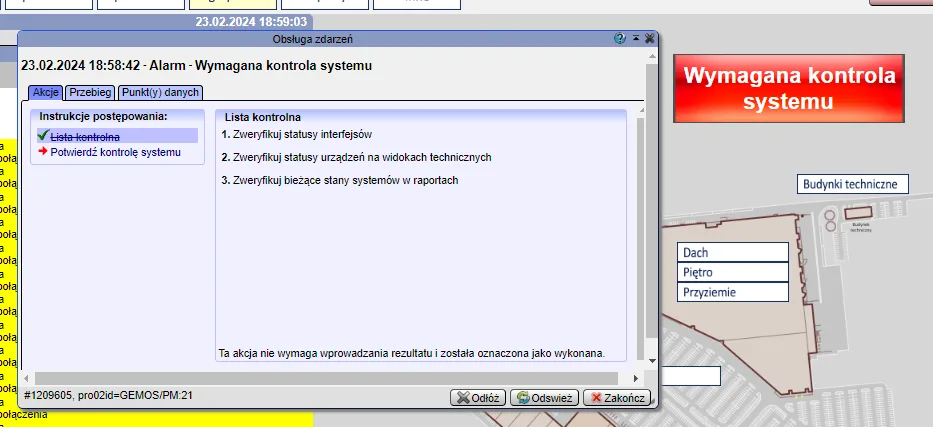Image resolution: width=933 pixels, height=427 pixels.
Task: Click the note Ta akcja nie wymaga wprowadzania rezultatu
Action: pos(412,353)
